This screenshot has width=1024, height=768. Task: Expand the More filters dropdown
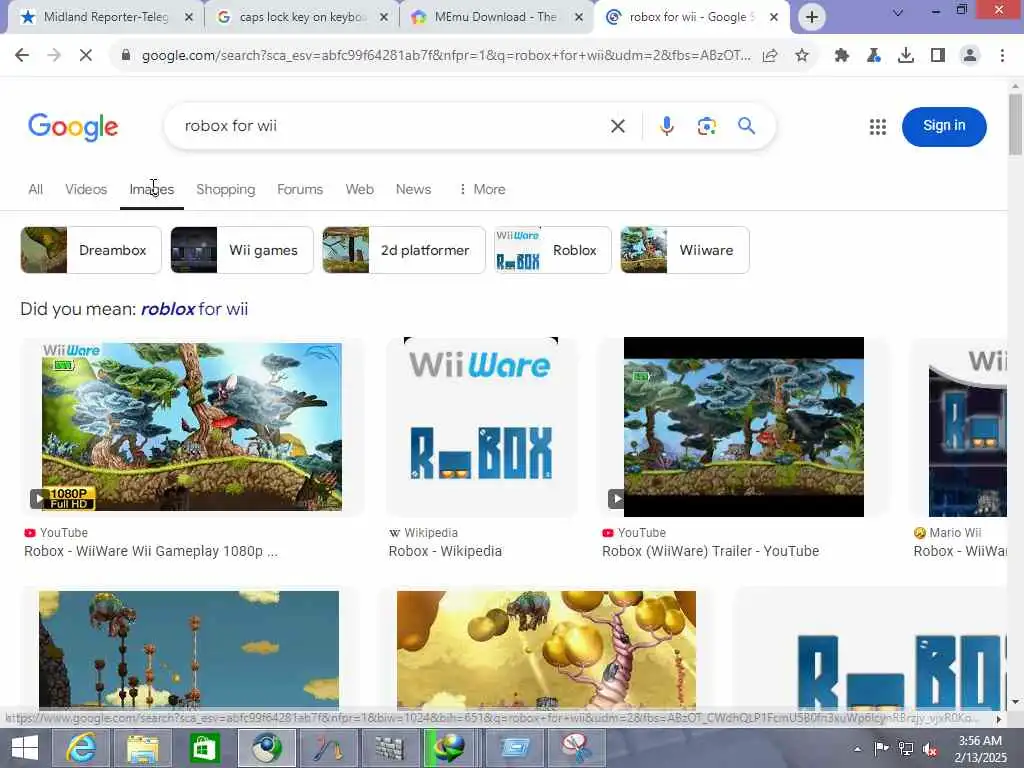point(482,189)
